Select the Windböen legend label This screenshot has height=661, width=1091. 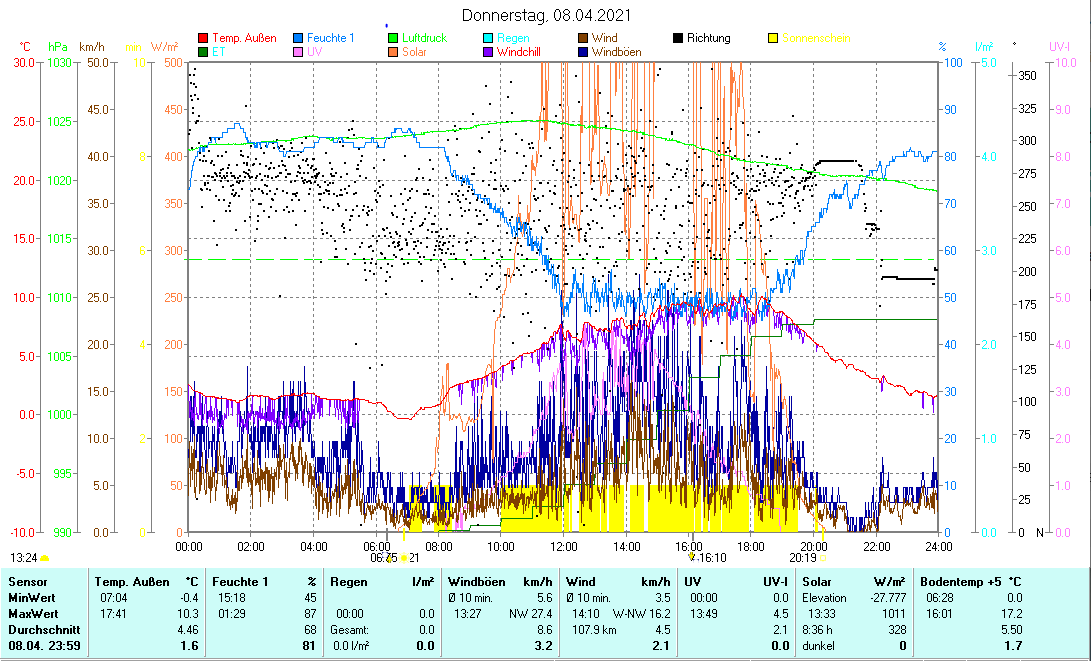pos(617,52)
